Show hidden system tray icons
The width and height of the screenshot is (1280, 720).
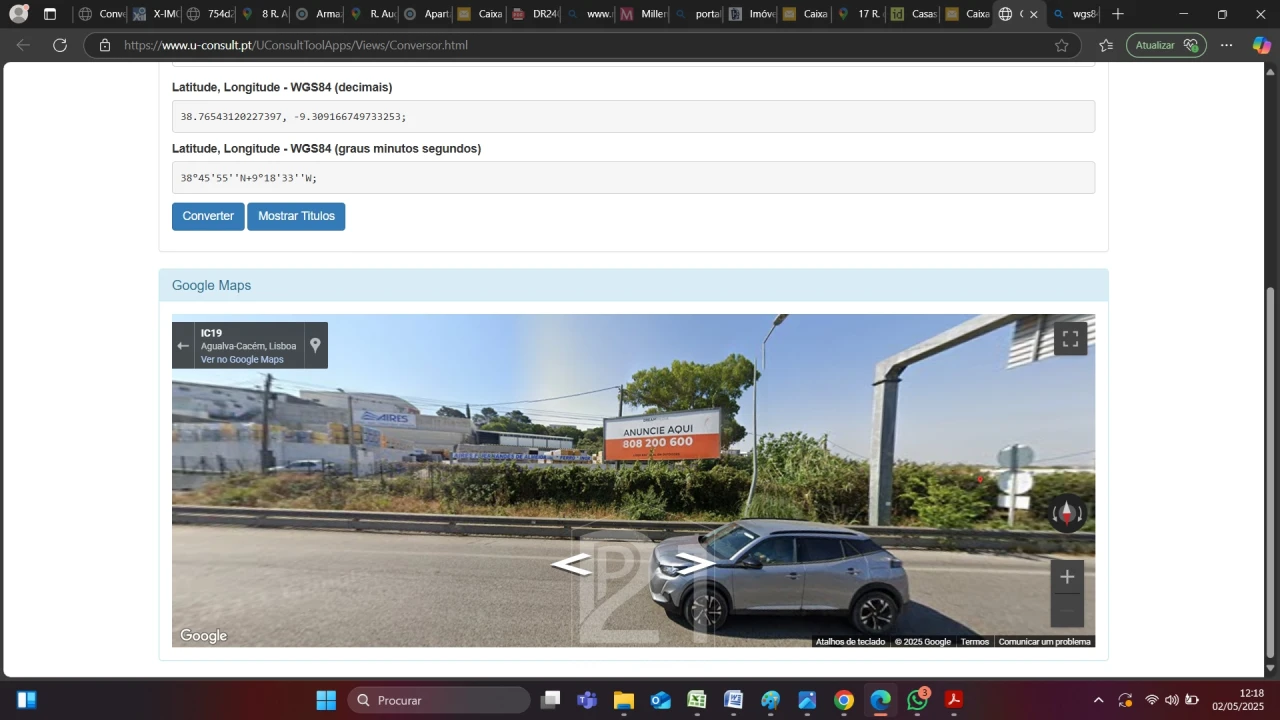pyautogui.click(x=1098, y=700)
